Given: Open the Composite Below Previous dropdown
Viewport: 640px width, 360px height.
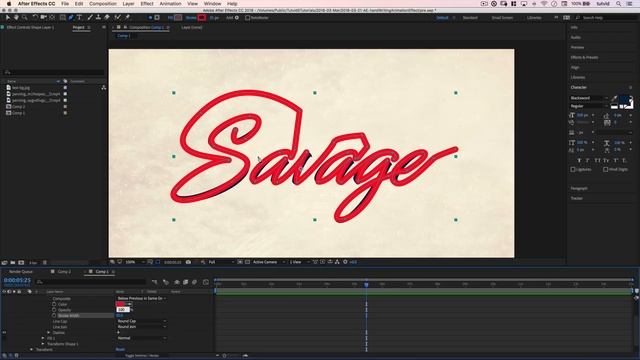Looking at the screenshot, I should (141, 298).
